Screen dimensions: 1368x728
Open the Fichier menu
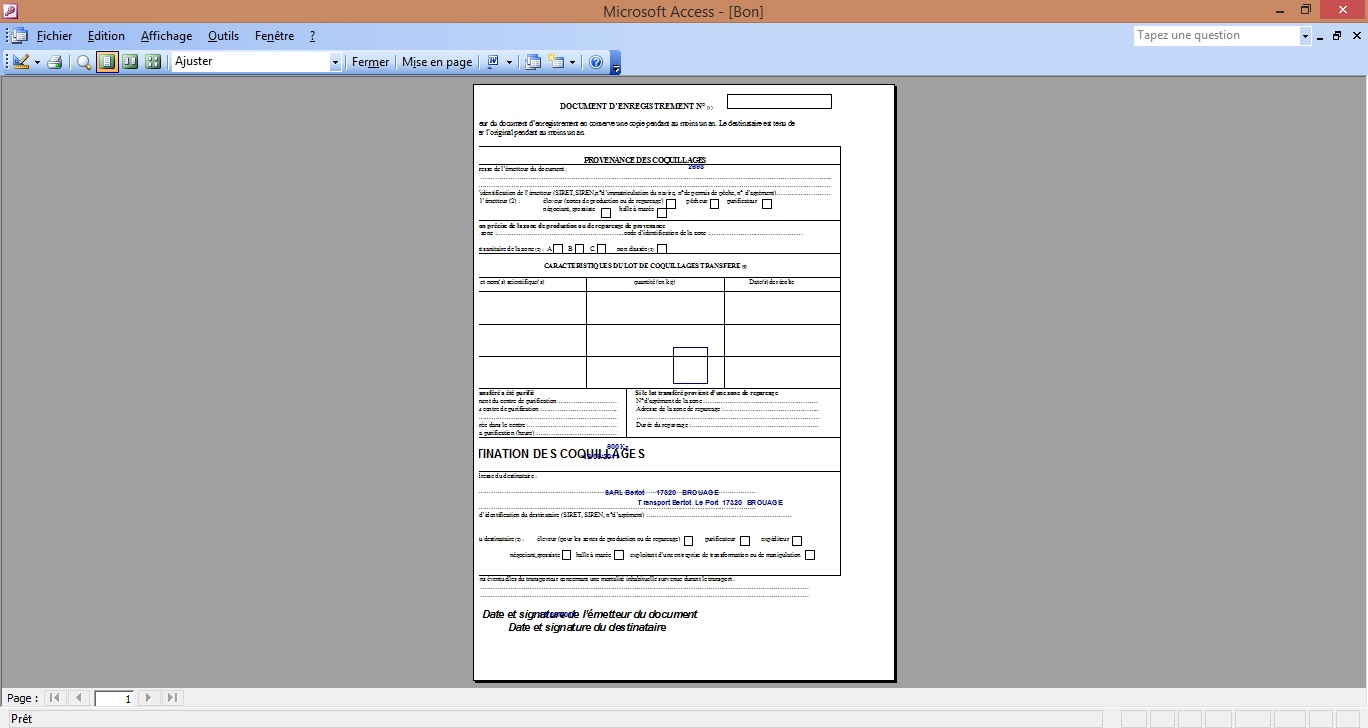point(54,36)
